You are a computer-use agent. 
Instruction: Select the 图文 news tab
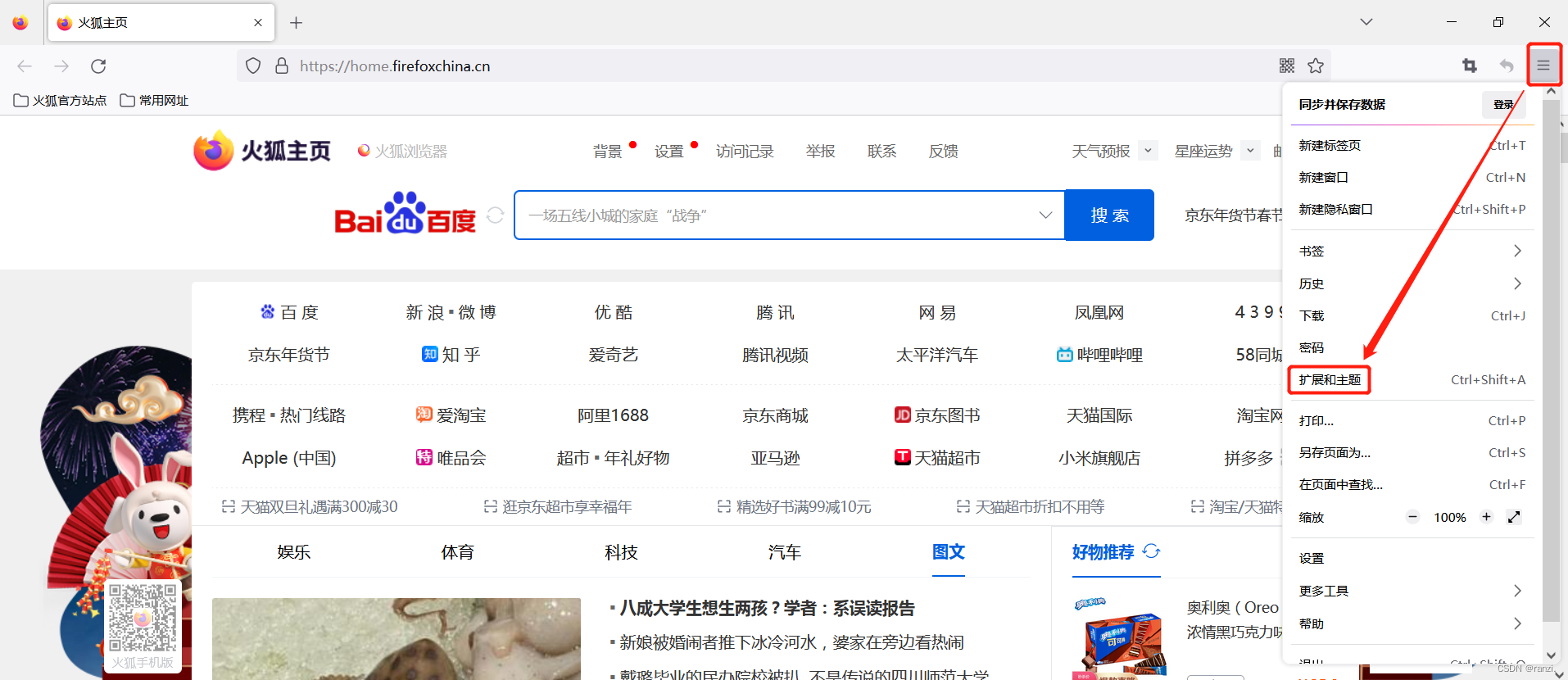[x=949, y=551]
